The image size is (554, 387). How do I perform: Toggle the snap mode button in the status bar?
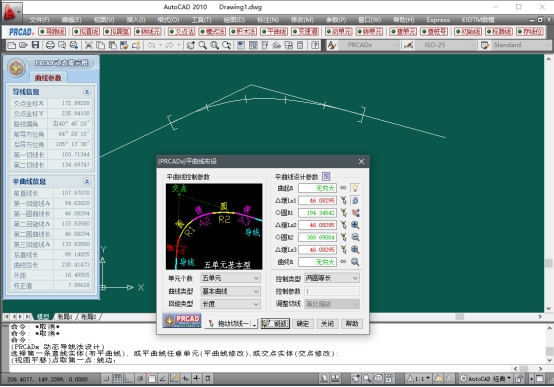(x=106, y=379)
